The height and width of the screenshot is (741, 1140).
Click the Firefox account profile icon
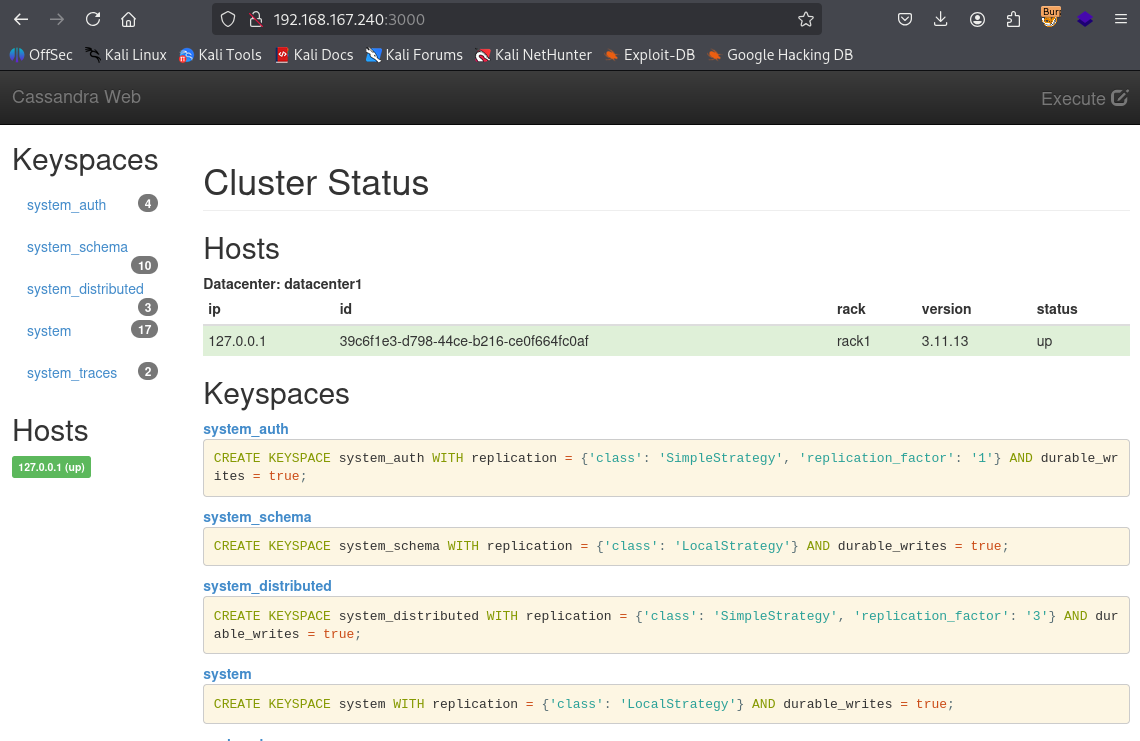pyautogui.click(x=977, y=19)
